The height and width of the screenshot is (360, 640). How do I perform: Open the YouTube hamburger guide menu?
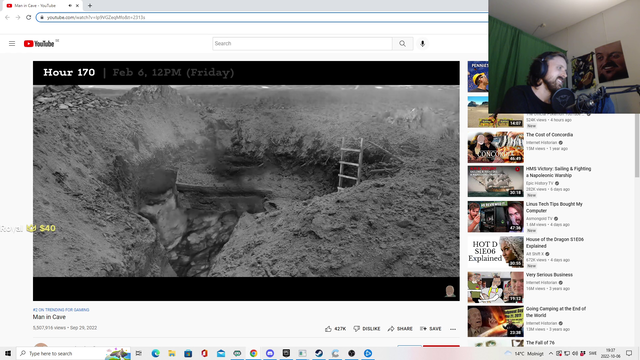[x=12, y=43]
